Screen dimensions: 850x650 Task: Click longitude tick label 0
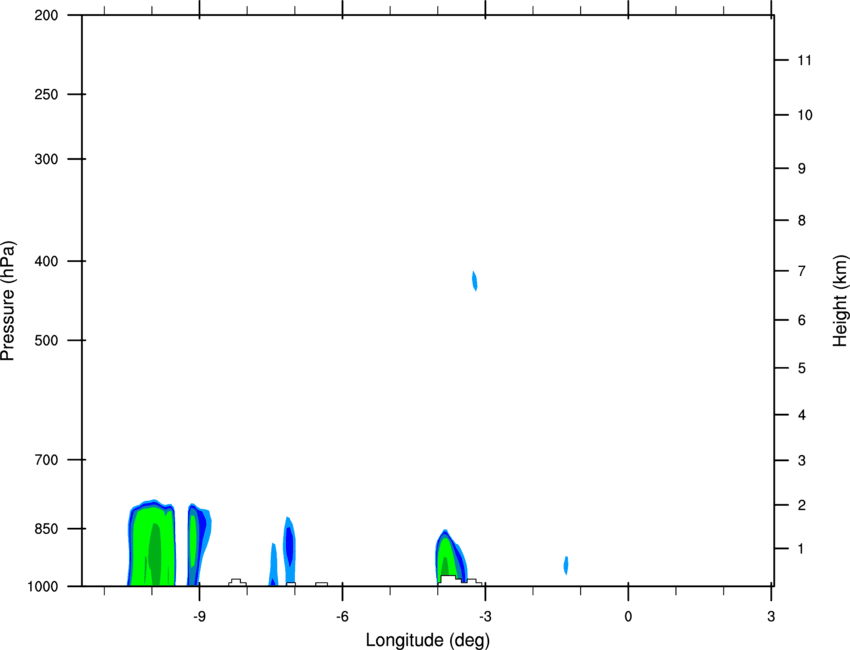pos(628,616)
